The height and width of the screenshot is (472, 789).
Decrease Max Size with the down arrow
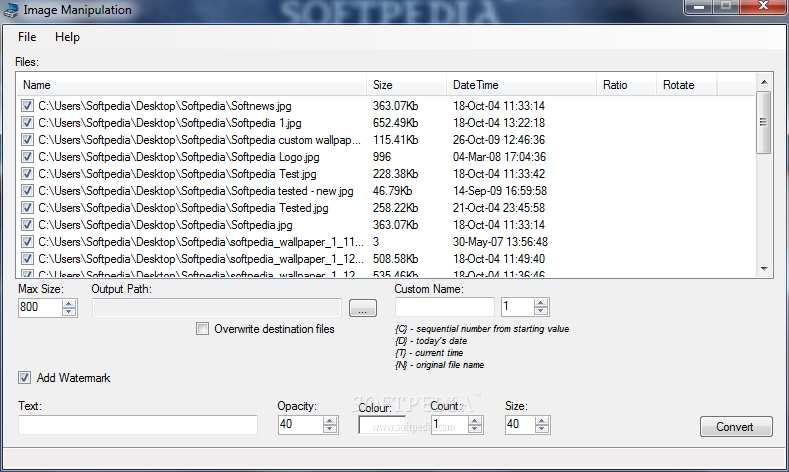coord(69,311)
